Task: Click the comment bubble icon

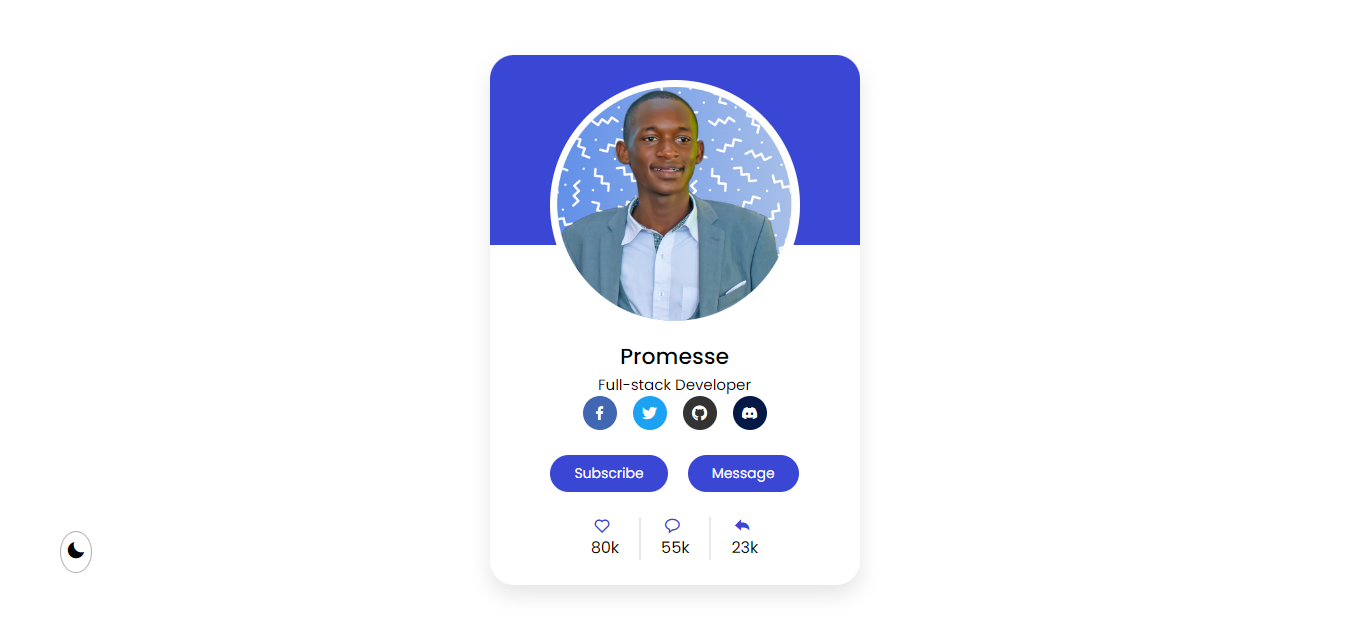Action: click(x=672, y=526)
